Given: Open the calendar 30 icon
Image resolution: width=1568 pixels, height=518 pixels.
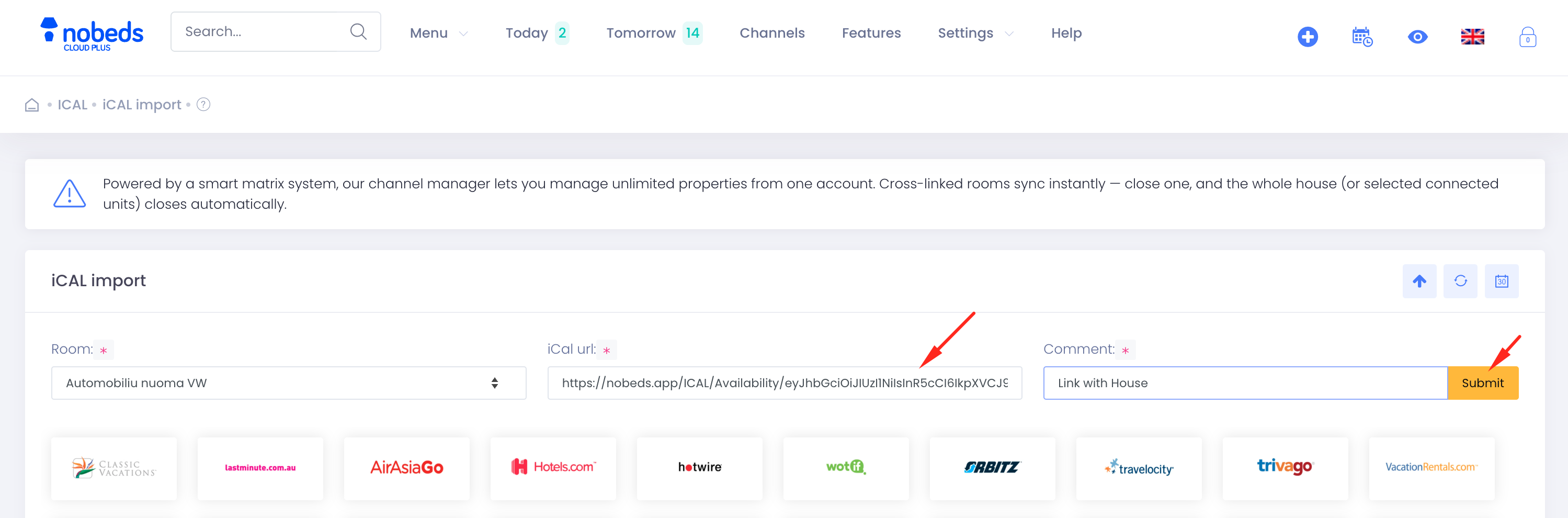Looking at the screenshot, I should [x=1502, y=280].
